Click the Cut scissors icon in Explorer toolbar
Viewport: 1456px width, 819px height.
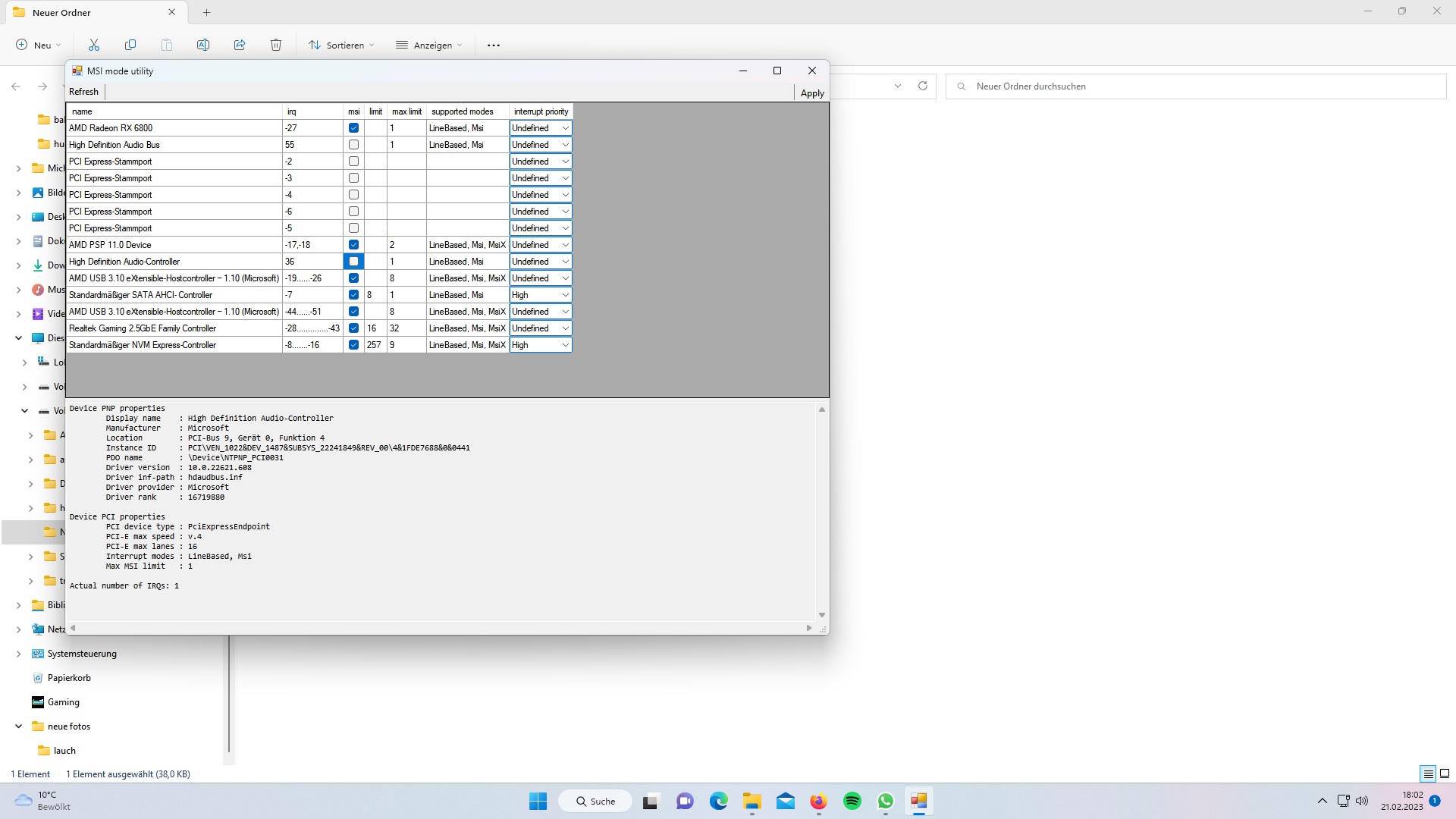(94, 45)
